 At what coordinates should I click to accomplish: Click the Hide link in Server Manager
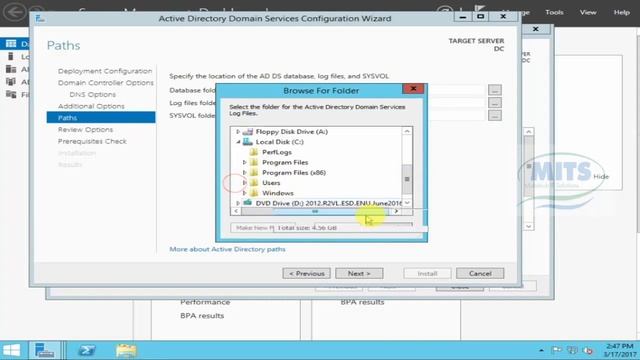(x=601, y=177)
